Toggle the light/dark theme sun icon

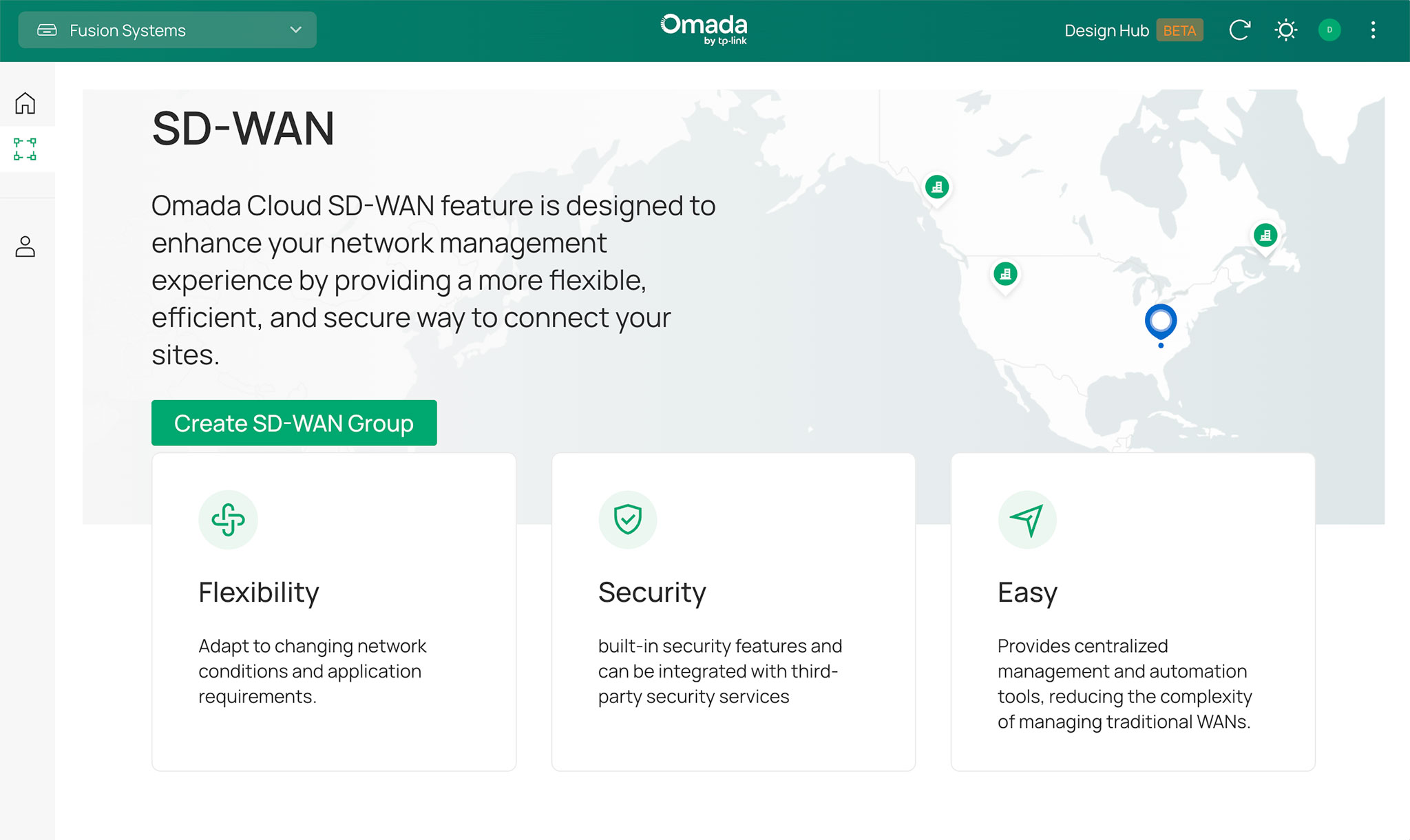point(1285,30)
